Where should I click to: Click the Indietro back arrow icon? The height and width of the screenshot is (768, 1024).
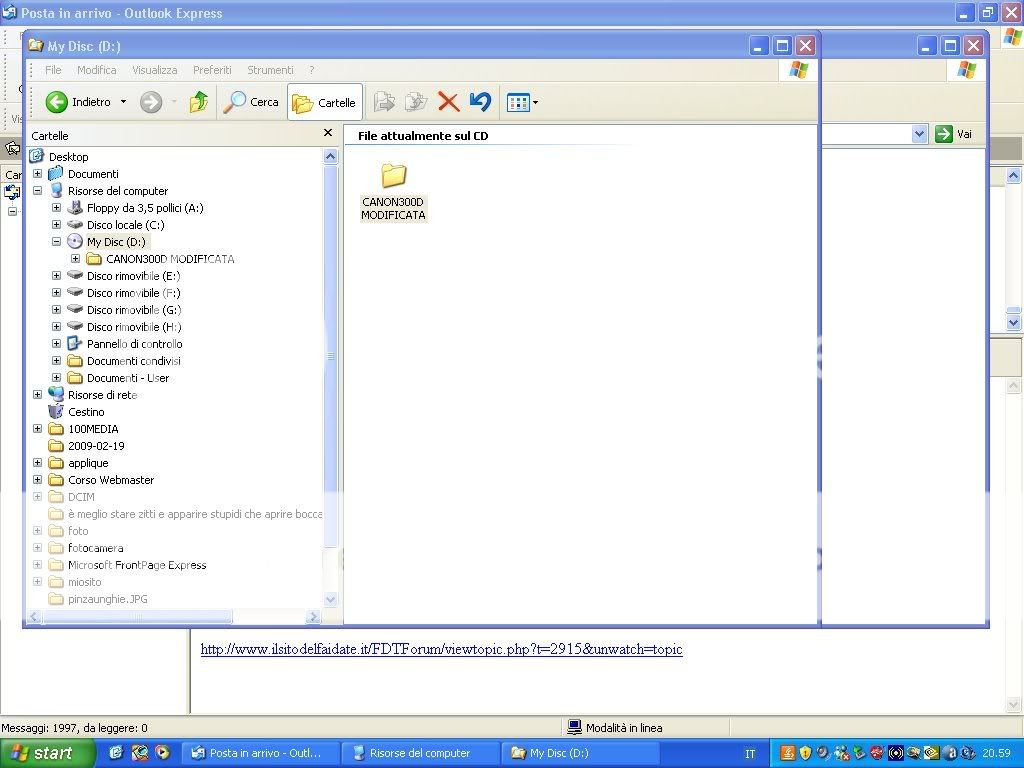(57, 102)
